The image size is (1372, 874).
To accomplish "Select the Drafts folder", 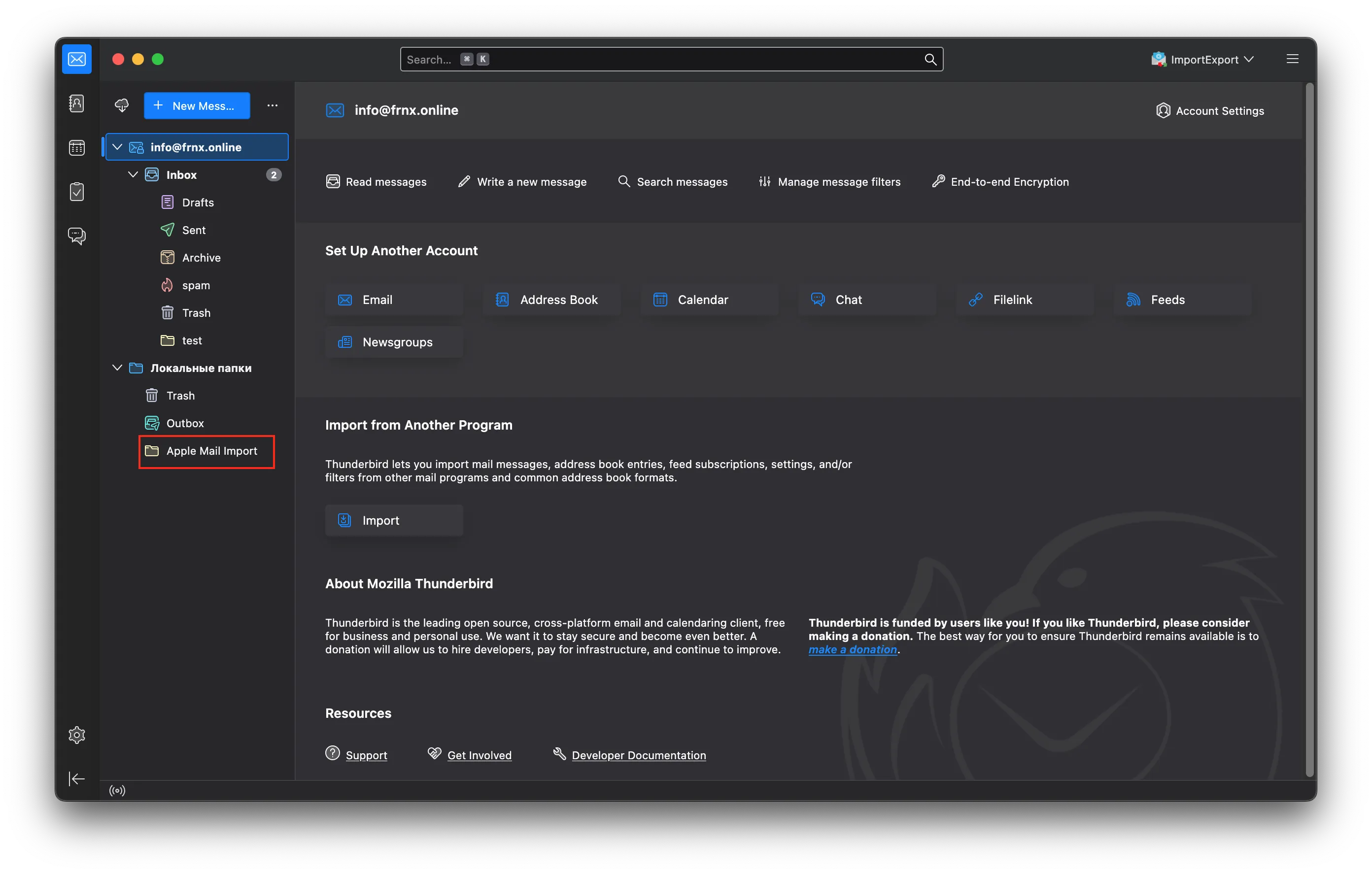I will coord(197,202).
